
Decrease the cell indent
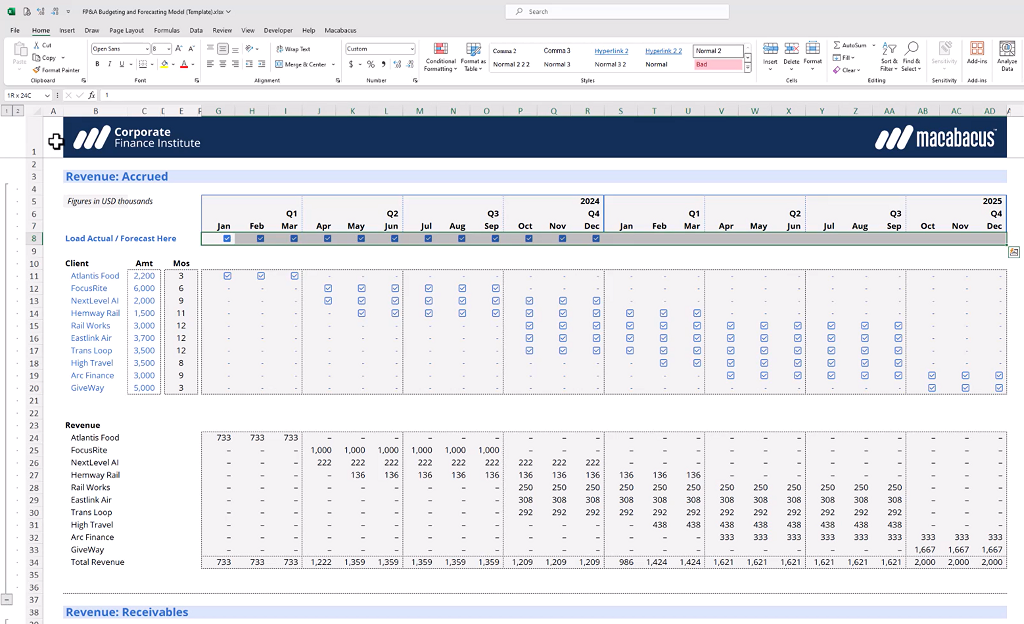click(249, 64)
